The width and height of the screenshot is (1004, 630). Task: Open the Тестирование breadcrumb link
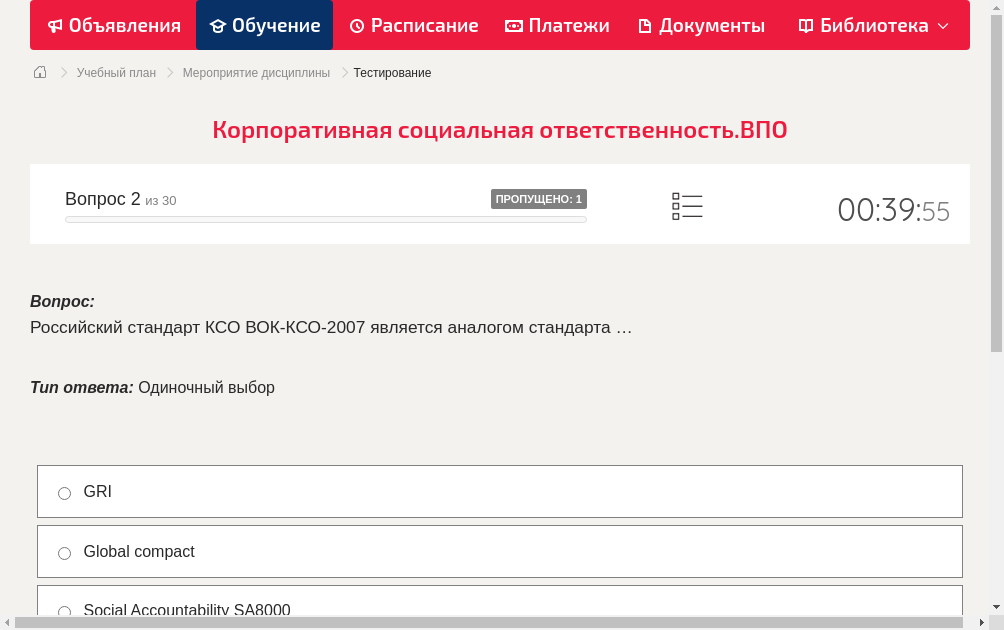[x=391, y=72]
